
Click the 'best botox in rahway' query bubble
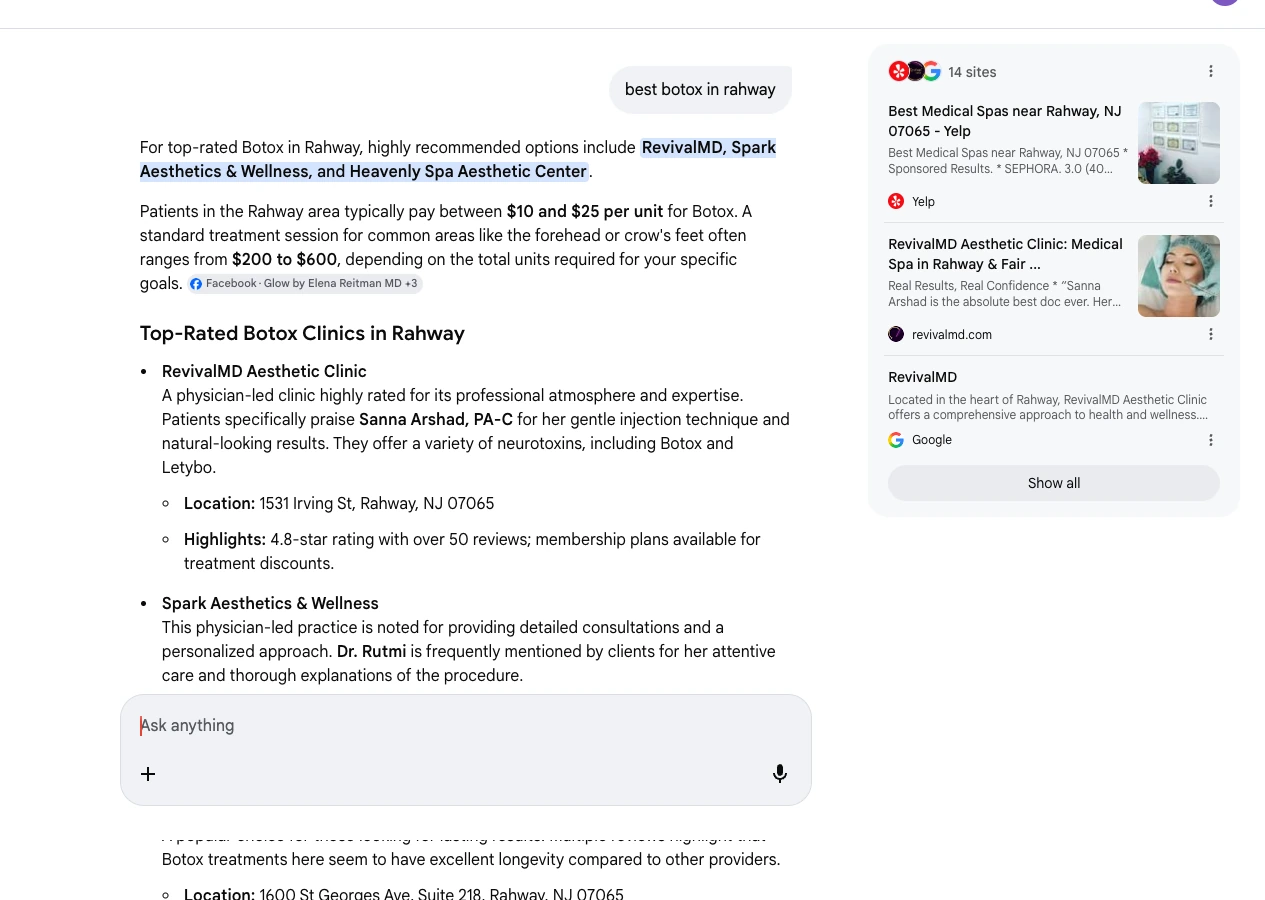click(700, 89)
